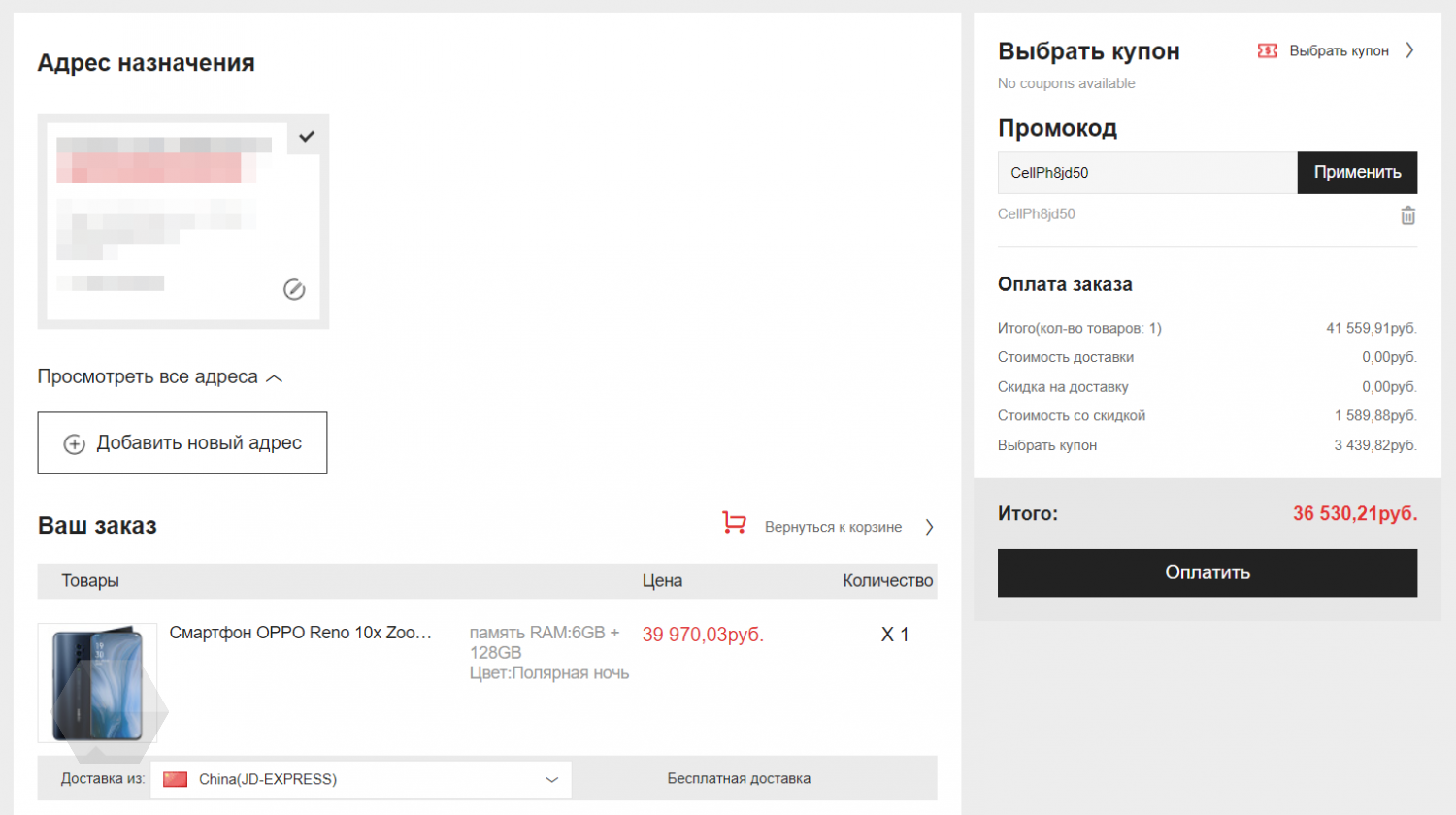Click the arrow next to Вернуться к корзине
Image resolution: width=1456 pixels, height=815 pixels.
point(929,527)
